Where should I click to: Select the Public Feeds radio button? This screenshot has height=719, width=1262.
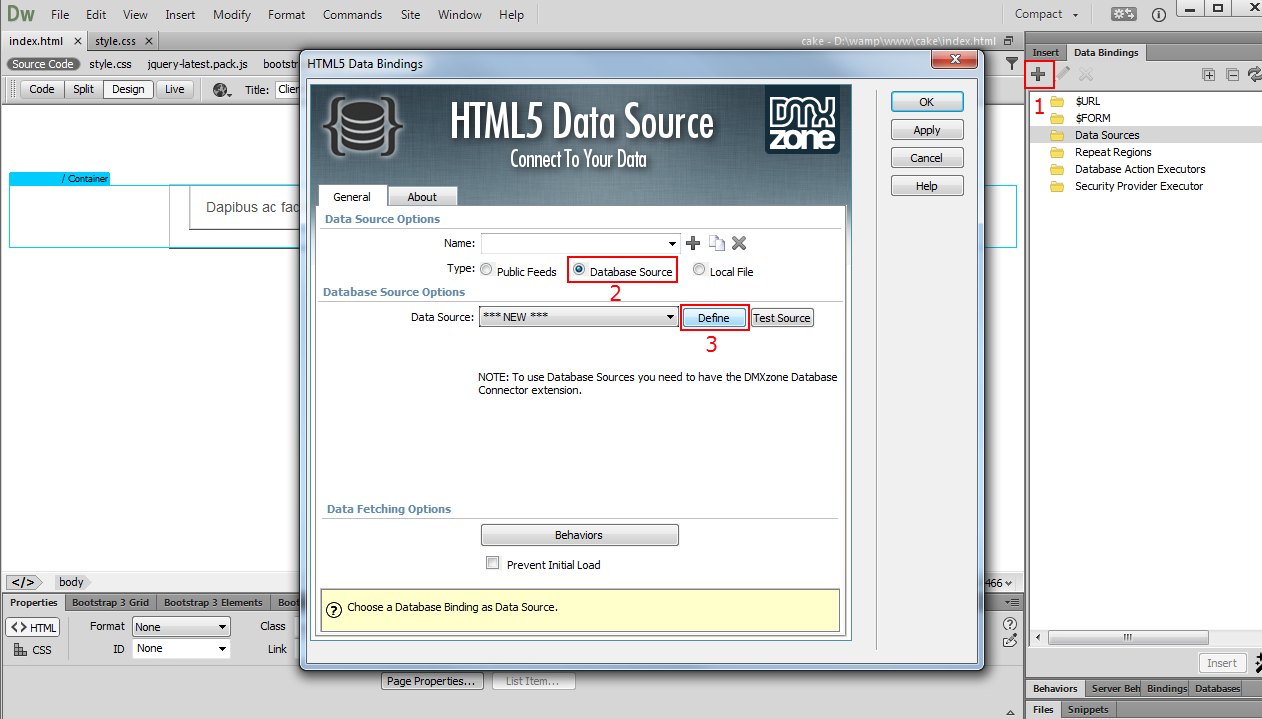click(486, 270)
